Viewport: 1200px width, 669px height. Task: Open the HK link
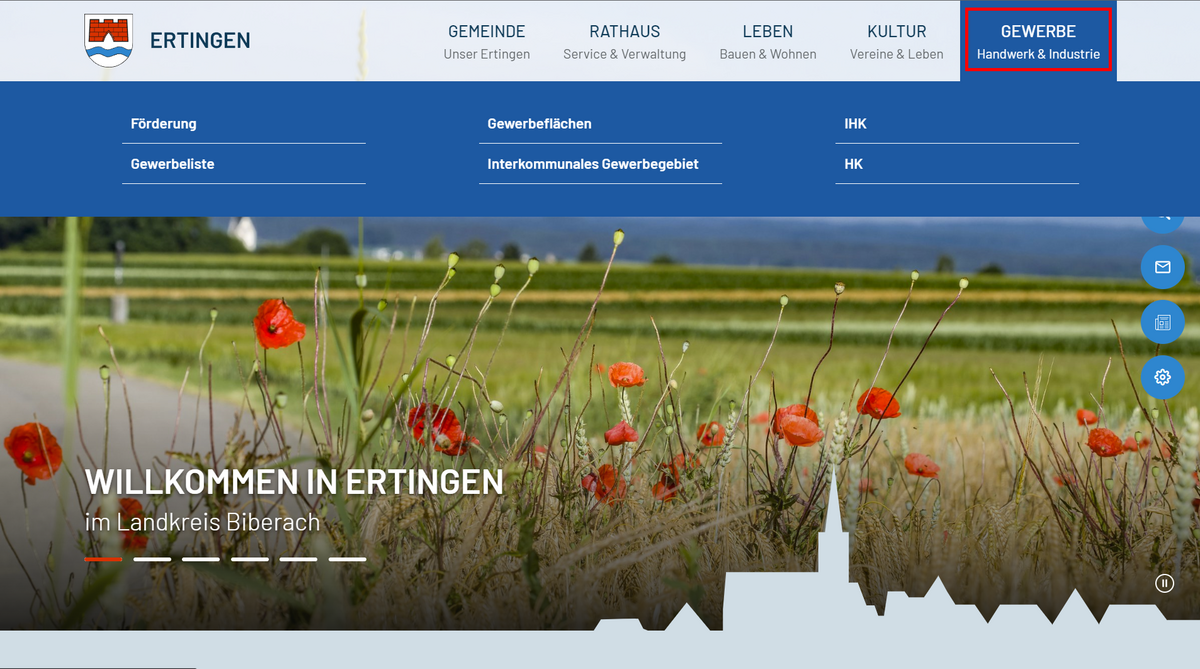[957, 164]
